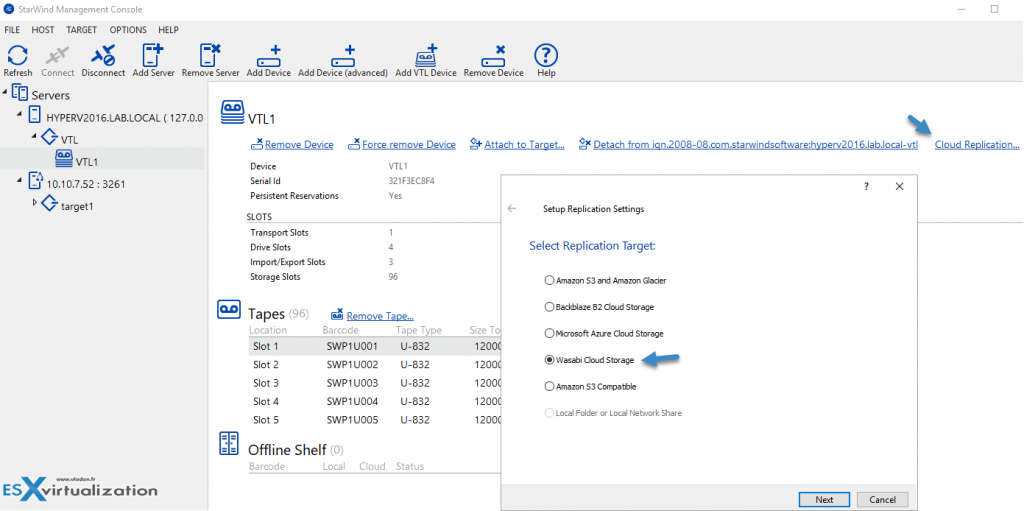The image size is (1024, 511).
Task: Open the OPTIONS menu
Action: pyautogui.click(x=127, y=30)
